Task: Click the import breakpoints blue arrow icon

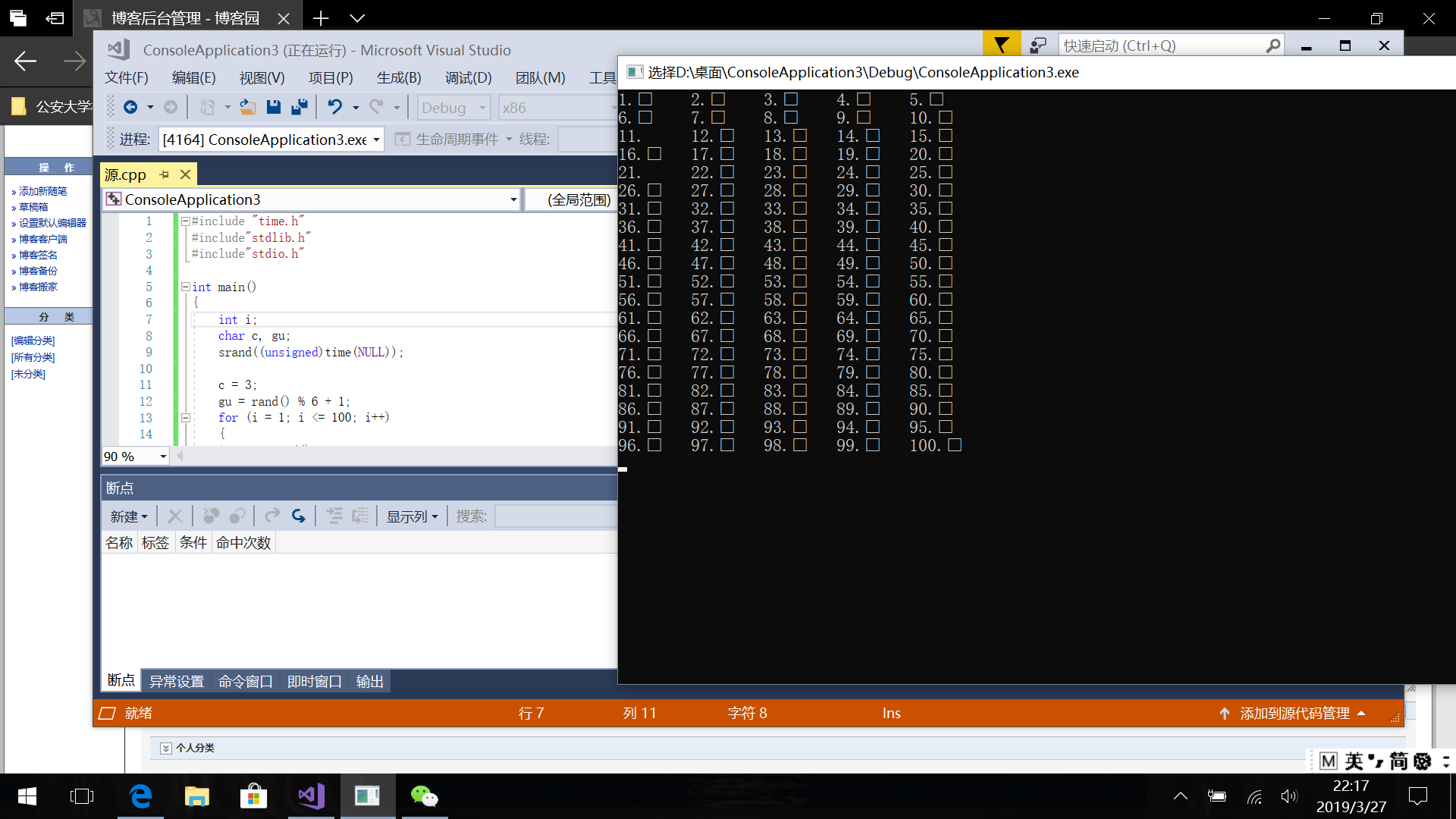Action: coord(299,516)
